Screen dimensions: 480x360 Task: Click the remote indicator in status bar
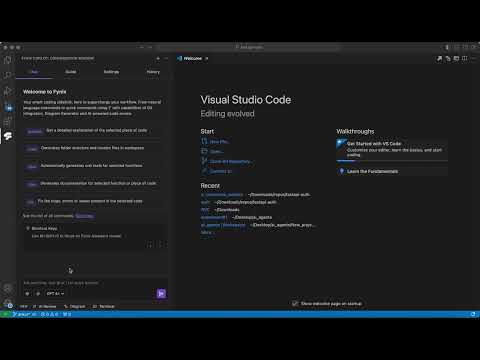(5, 314)
